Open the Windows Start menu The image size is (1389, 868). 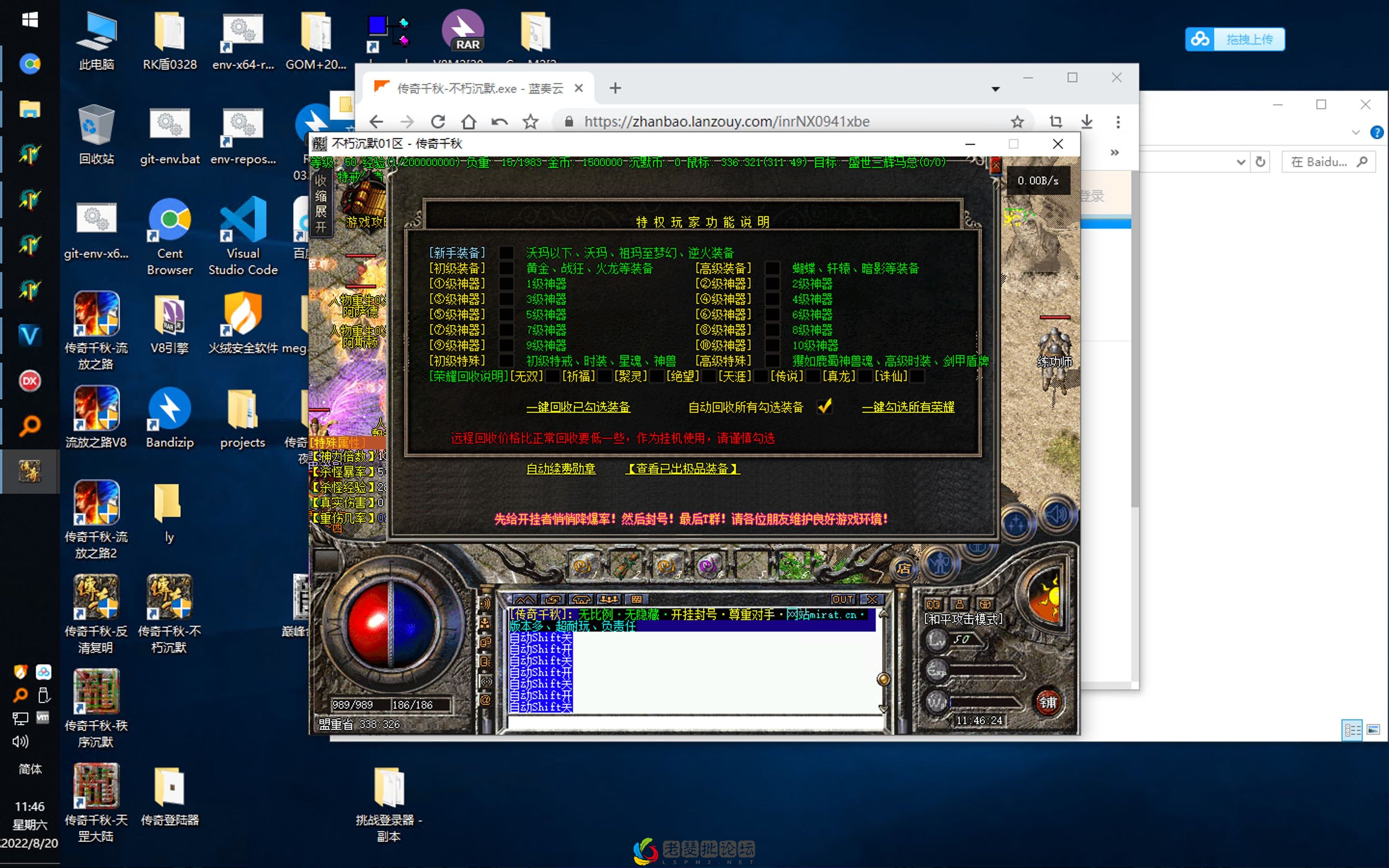click(30, 19)
